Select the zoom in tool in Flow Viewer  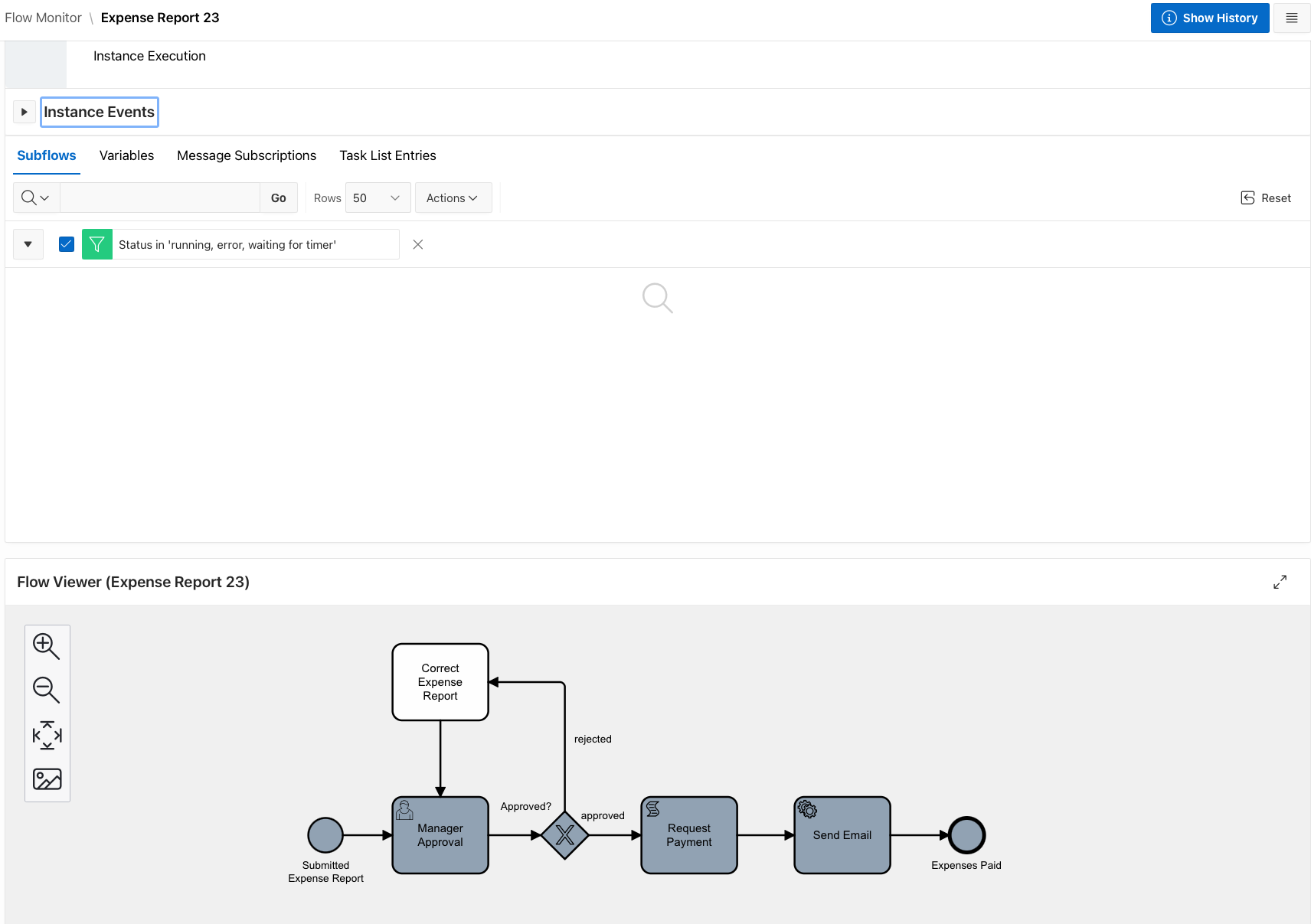(47, 646)
